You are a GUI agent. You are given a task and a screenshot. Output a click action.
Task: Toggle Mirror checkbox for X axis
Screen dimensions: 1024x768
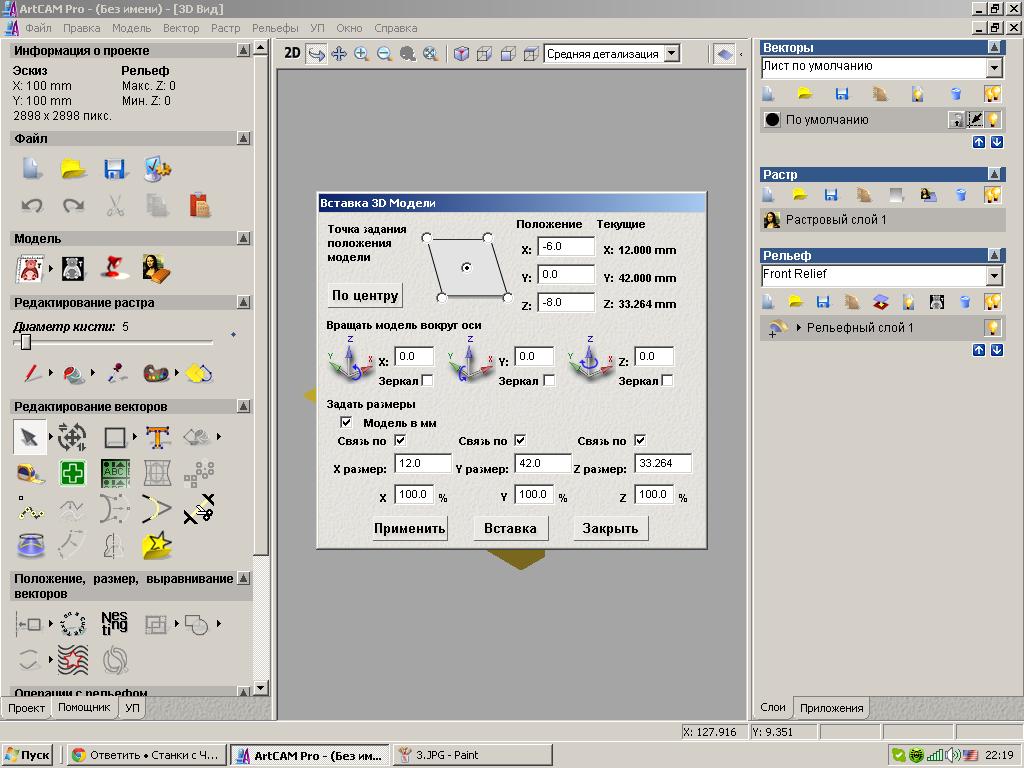427,380
